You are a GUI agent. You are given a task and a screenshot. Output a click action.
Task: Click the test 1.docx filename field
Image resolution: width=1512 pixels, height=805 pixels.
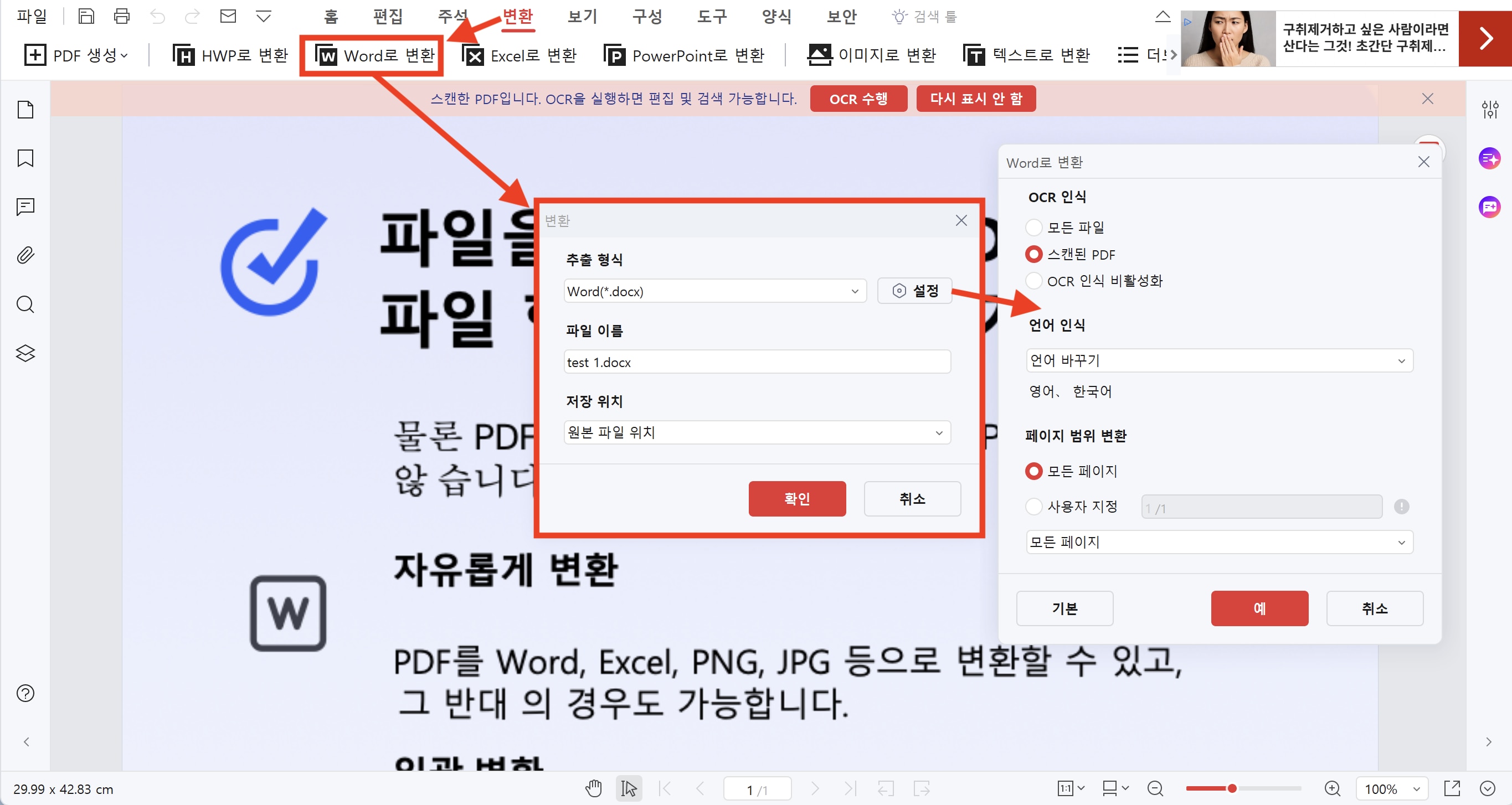pyautogui.click(x=757, y=362)
